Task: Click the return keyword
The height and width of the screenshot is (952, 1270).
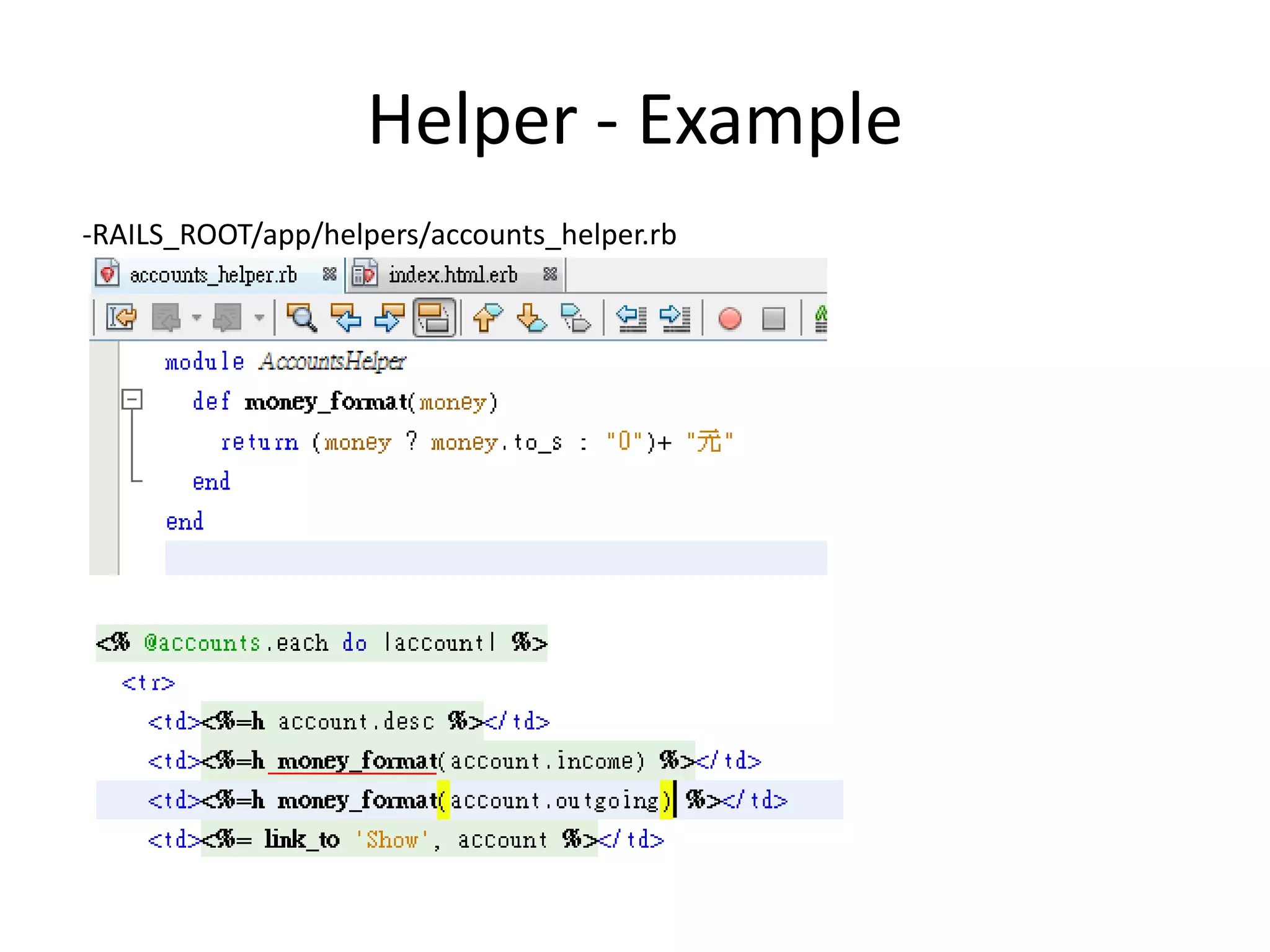Action: [x=260, y=443]
